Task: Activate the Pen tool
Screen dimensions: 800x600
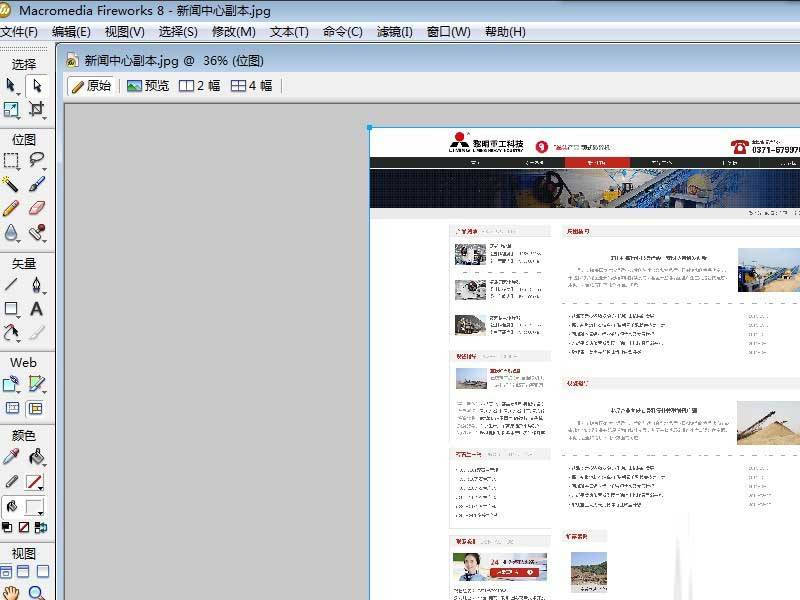Action: click(37, 285)
